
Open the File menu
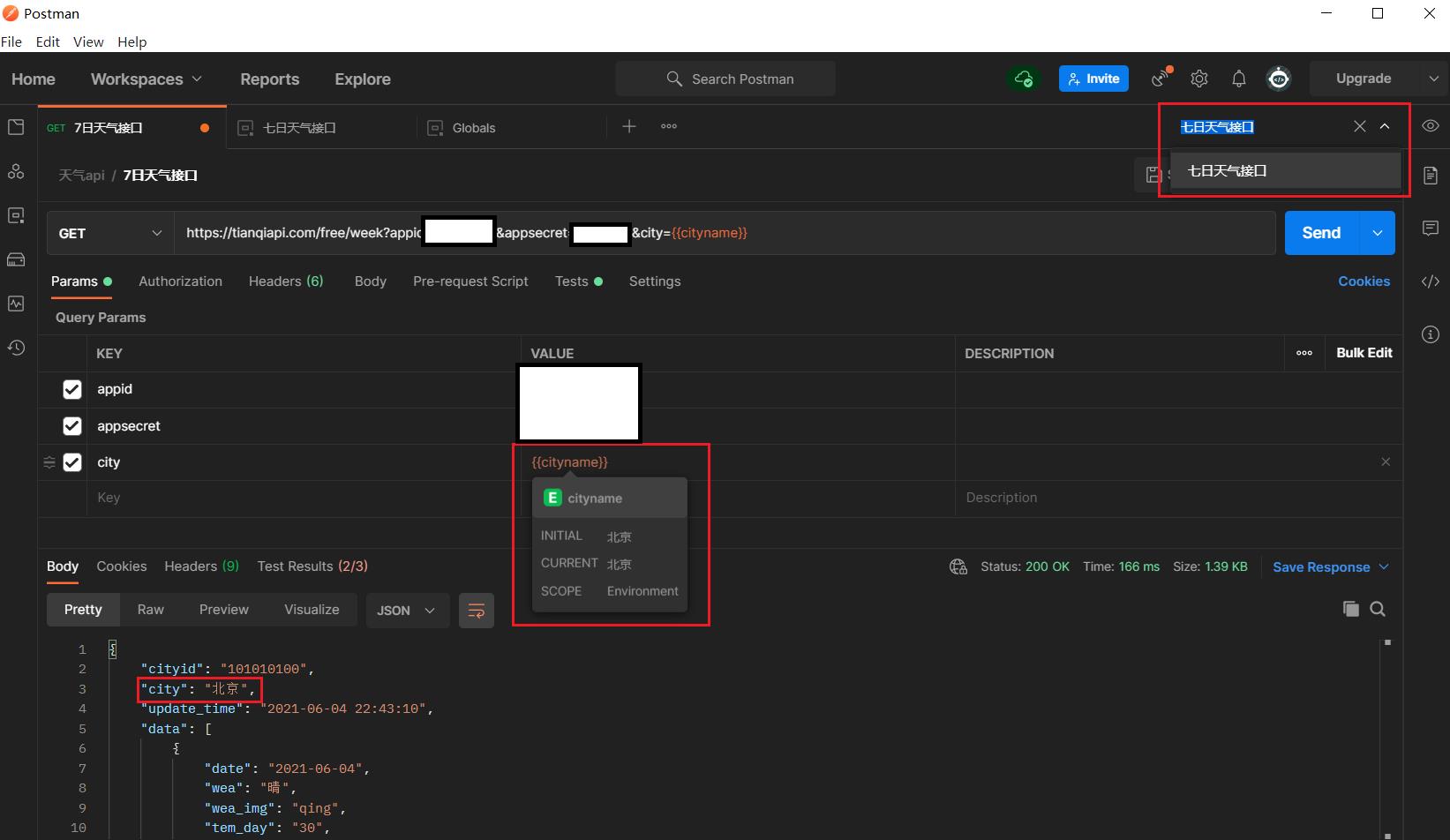pos(11,41)
